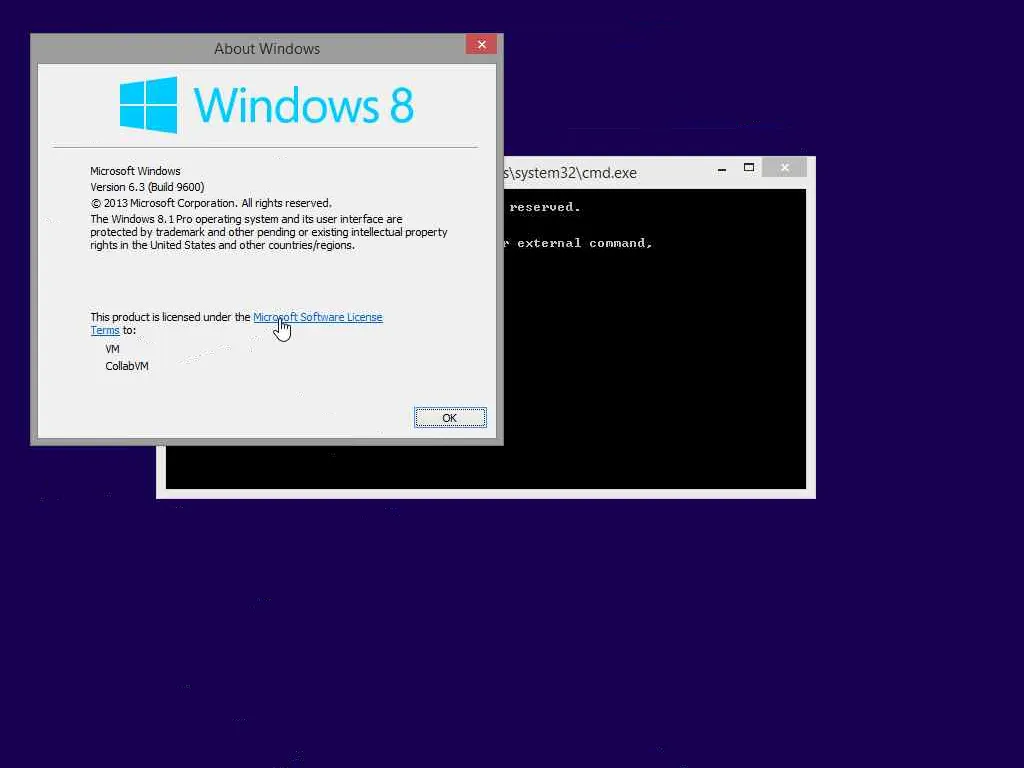Click the 'Windows 8' banner wordmark
Viewport: 1024px width, 768px height.
click(x=304, y=104)
